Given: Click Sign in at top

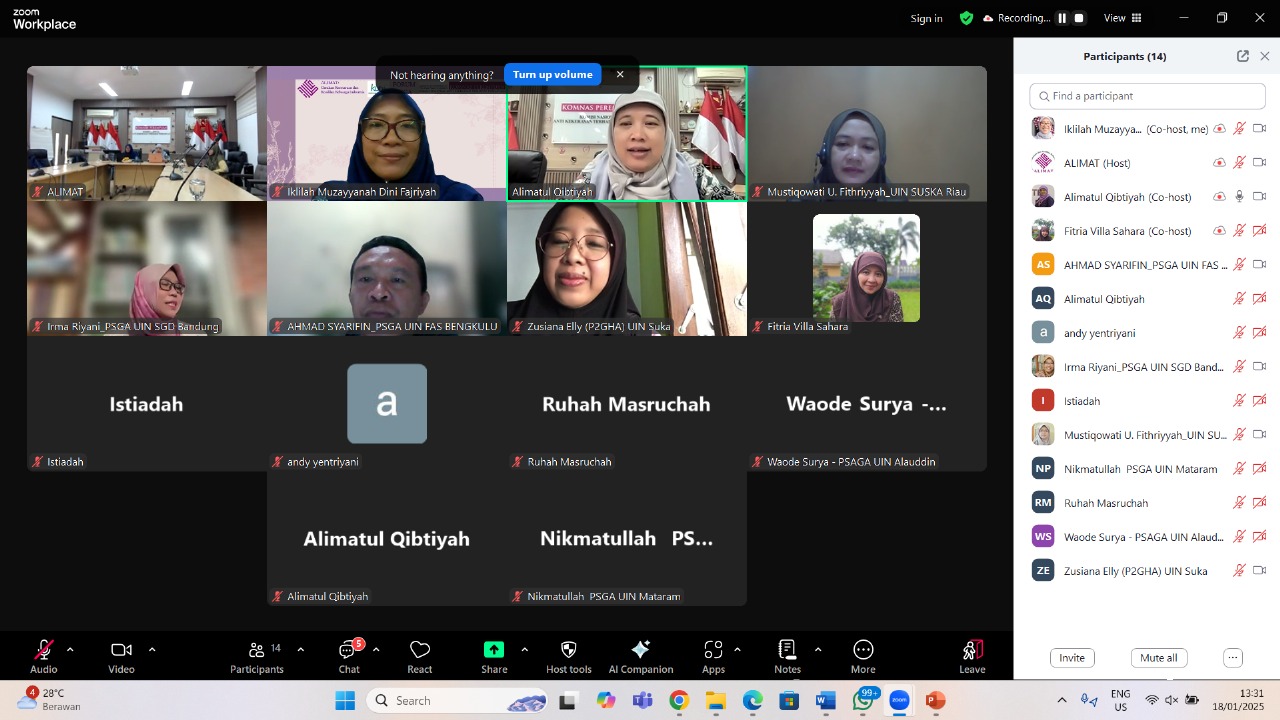Looking at the screenshot, I should (926, 18).
